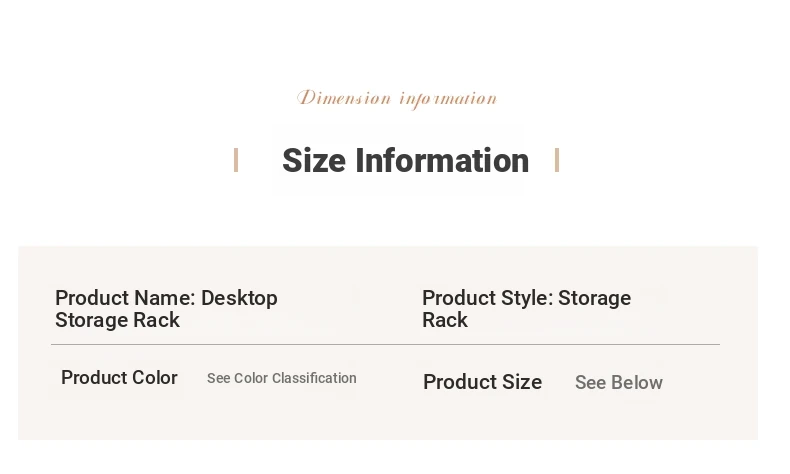
Task: Click the "Product Style: Storage" text line
Action: (x=526, y=298)
